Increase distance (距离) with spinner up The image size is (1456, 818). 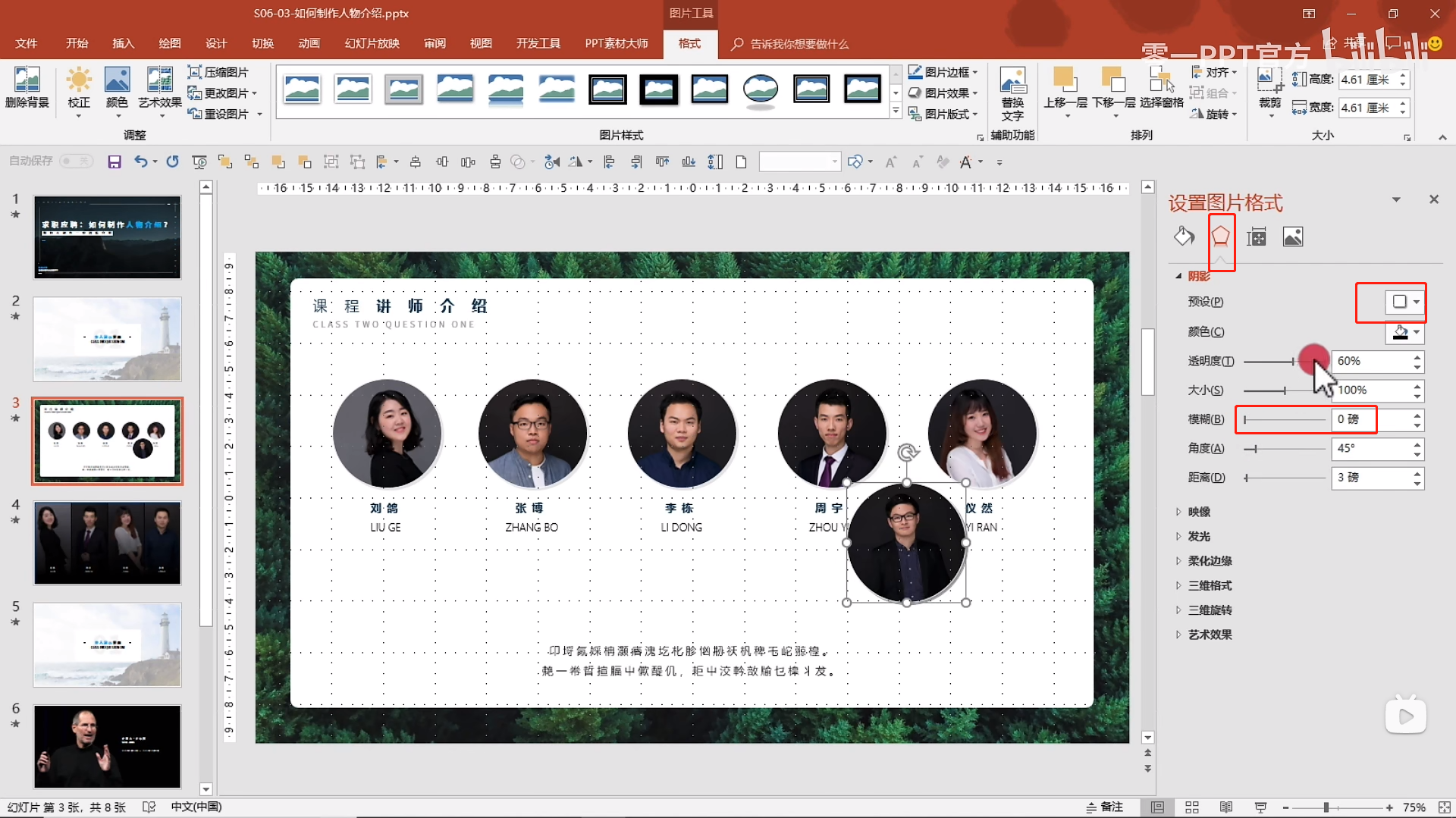[x=1417, y=473]
